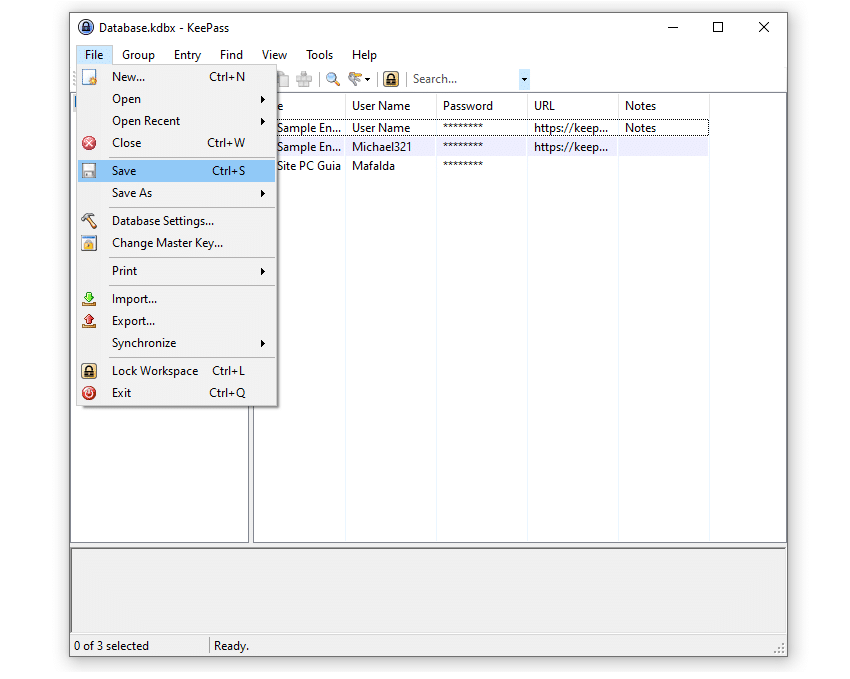Maximize the KeePass window
Image resolution: width=850 pixels, height=679 pixels.
point(718,27)
